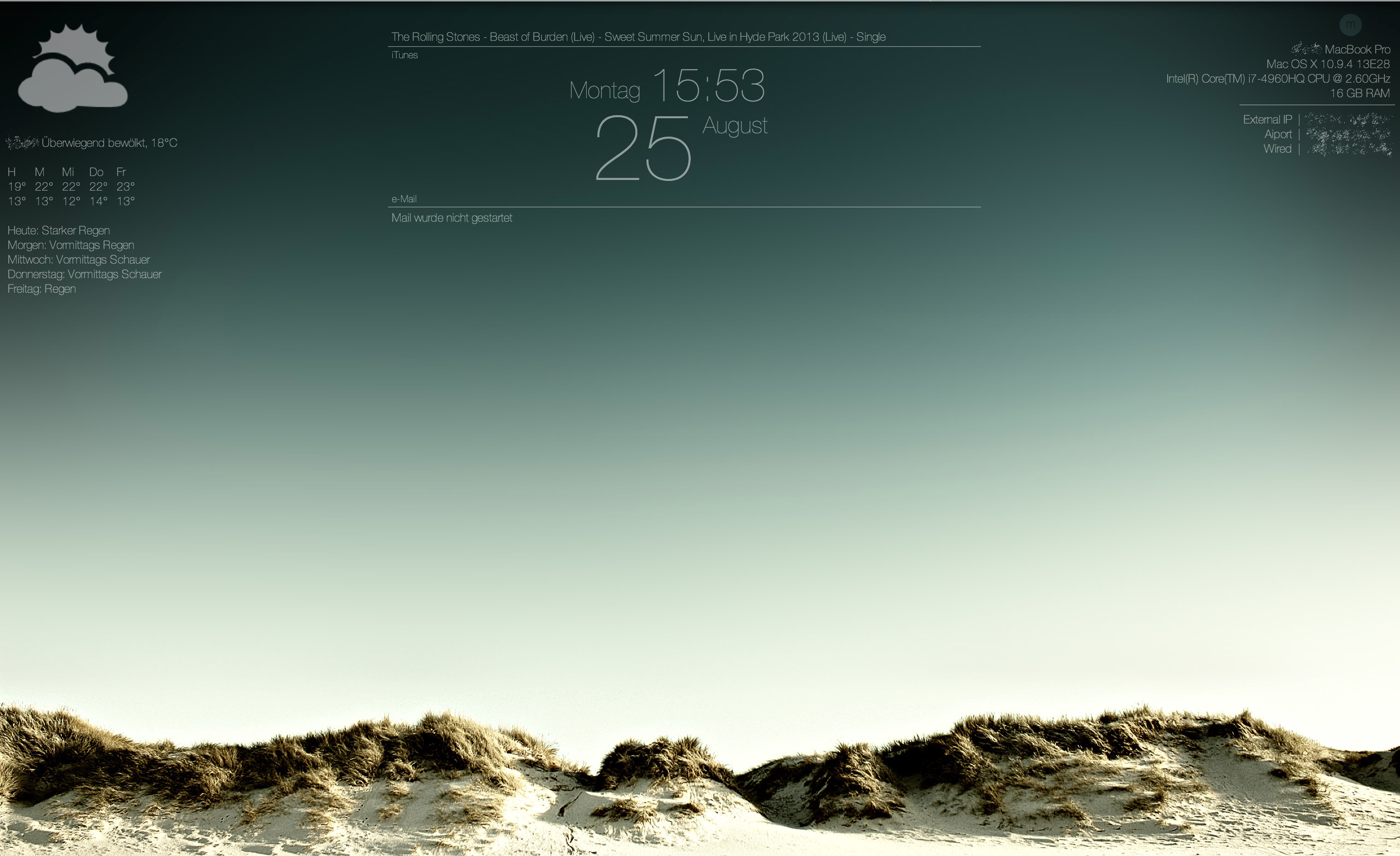Image resolution: width=1400 pixels, height=856 pixels.
Task: Click the e-Mail section label
Action: (403, 199)
